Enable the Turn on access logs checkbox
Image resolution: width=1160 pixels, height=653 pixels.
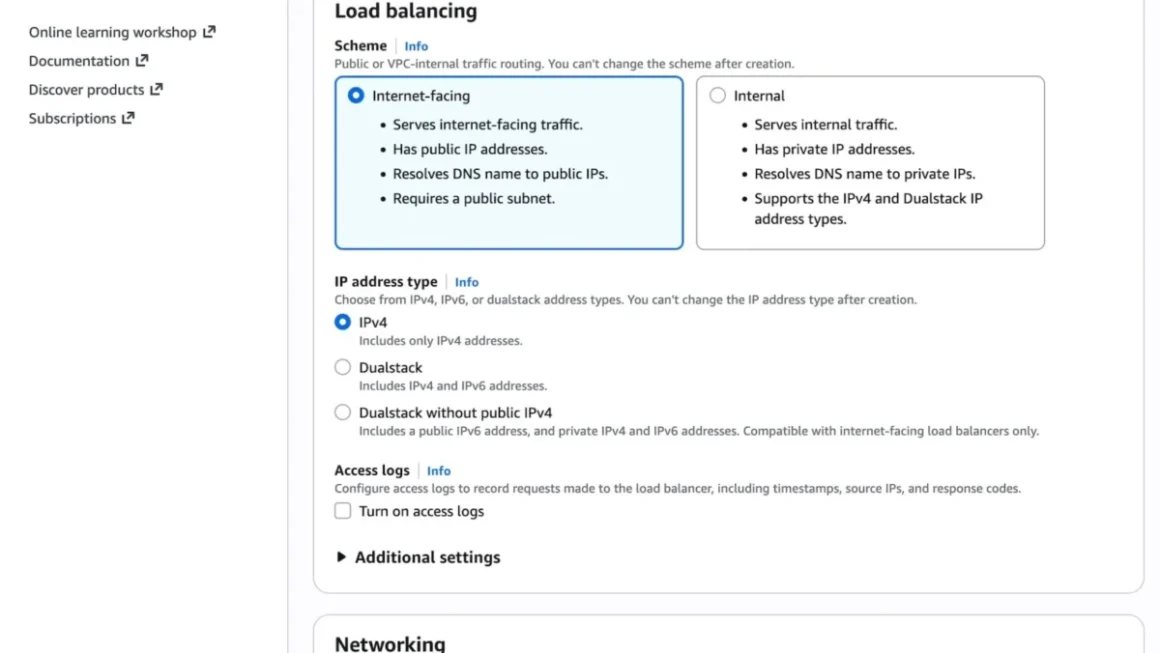tap(343, 511)
